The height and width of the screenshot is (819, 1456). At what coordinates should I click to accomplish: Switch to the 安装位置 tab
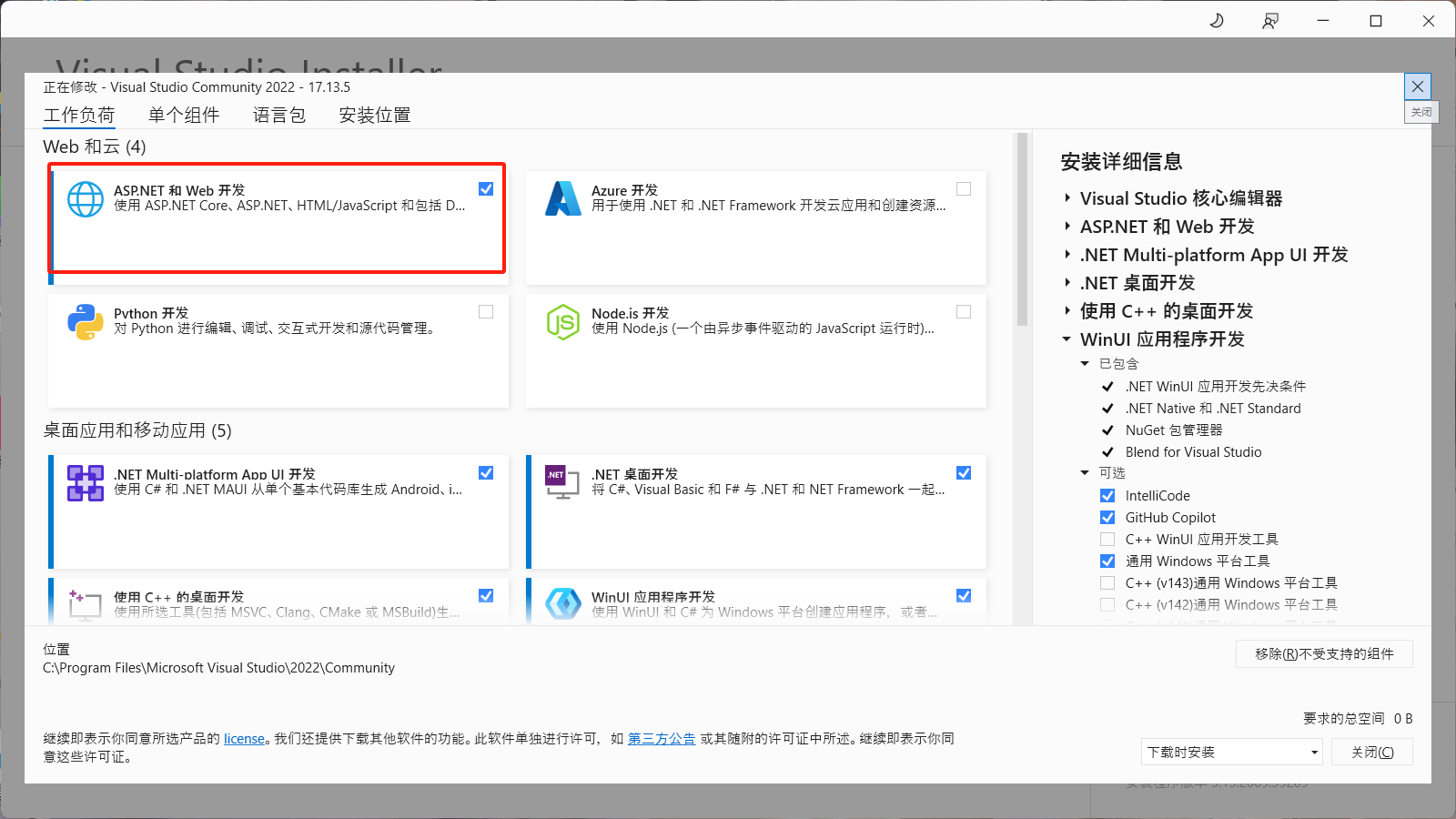pyautogui.click(x=375, y=116)
